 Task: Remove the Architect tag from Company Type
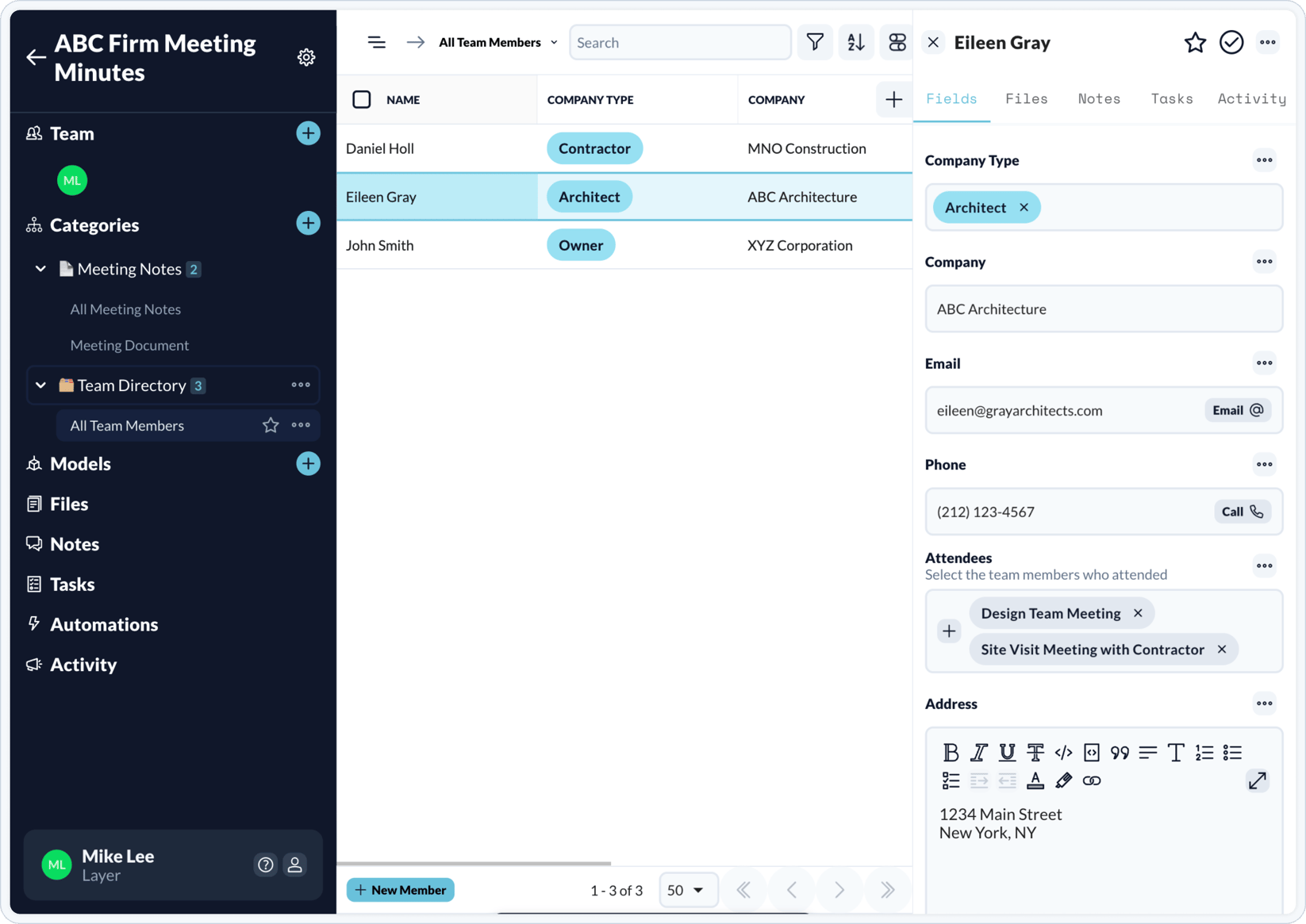[1024, 207]
